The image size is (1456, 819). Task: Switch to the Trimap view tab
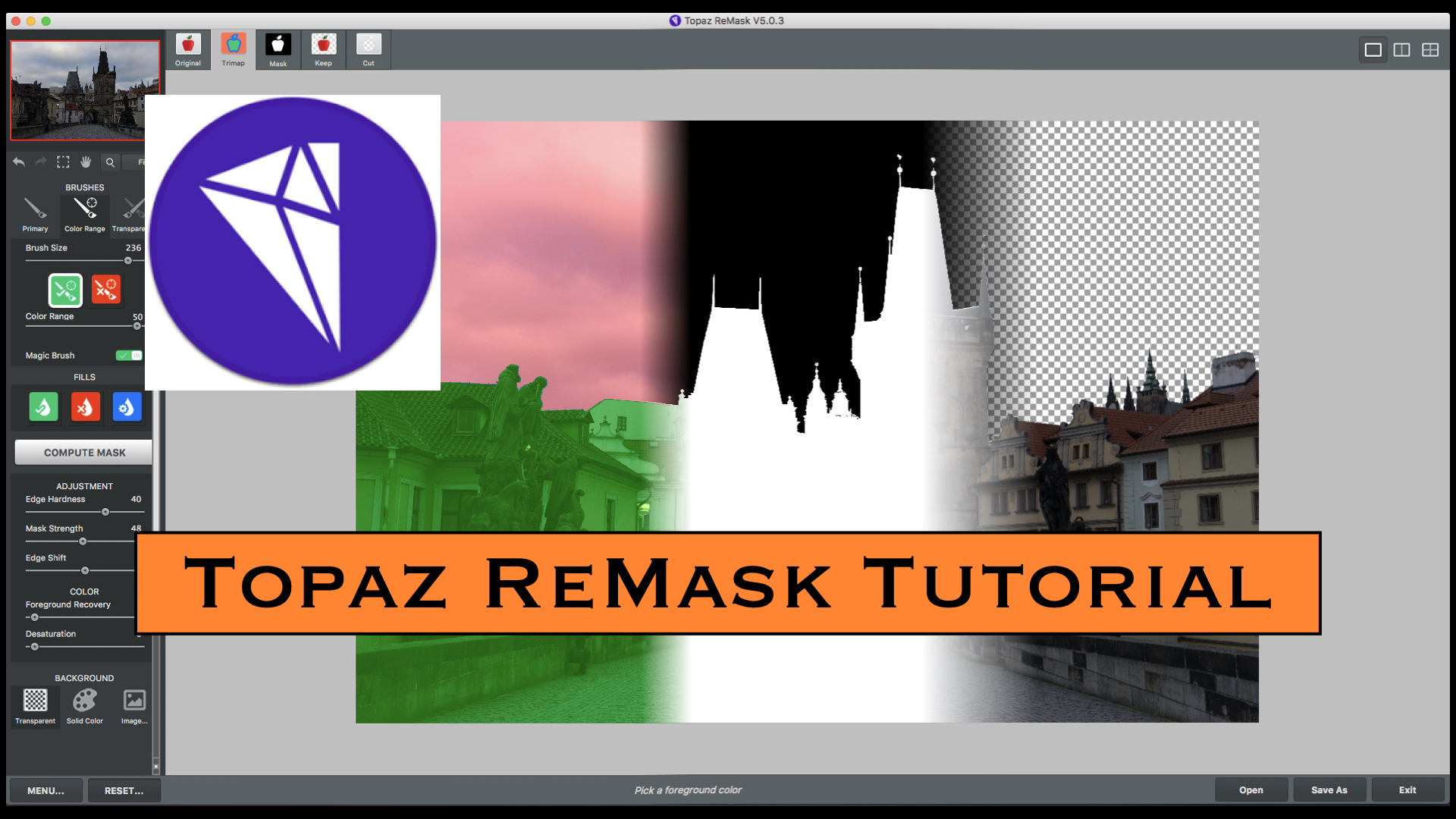[x=234, y=50]
